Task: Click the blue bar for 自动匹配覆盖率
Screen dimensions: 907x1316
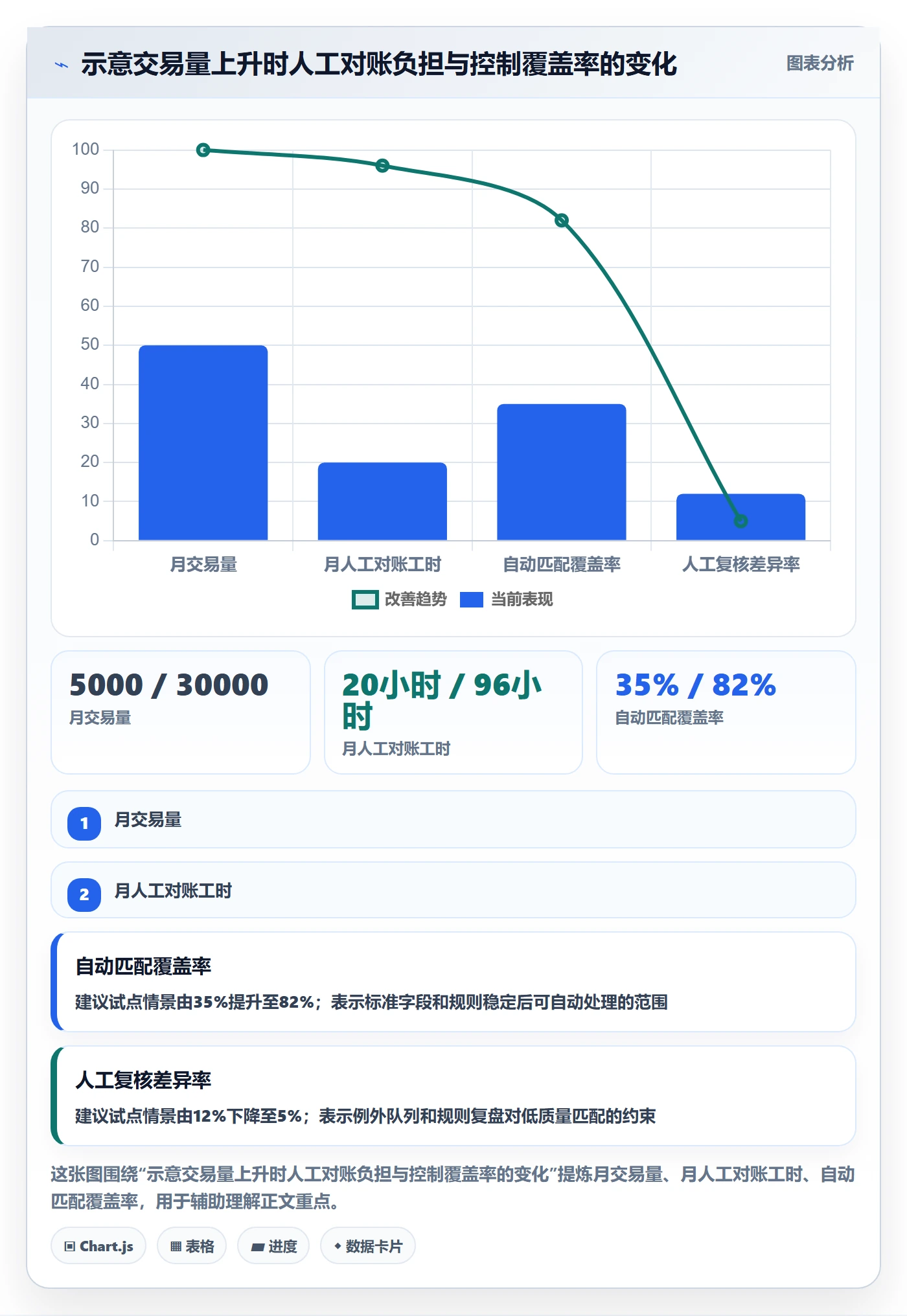Action: tap(562, 472)
